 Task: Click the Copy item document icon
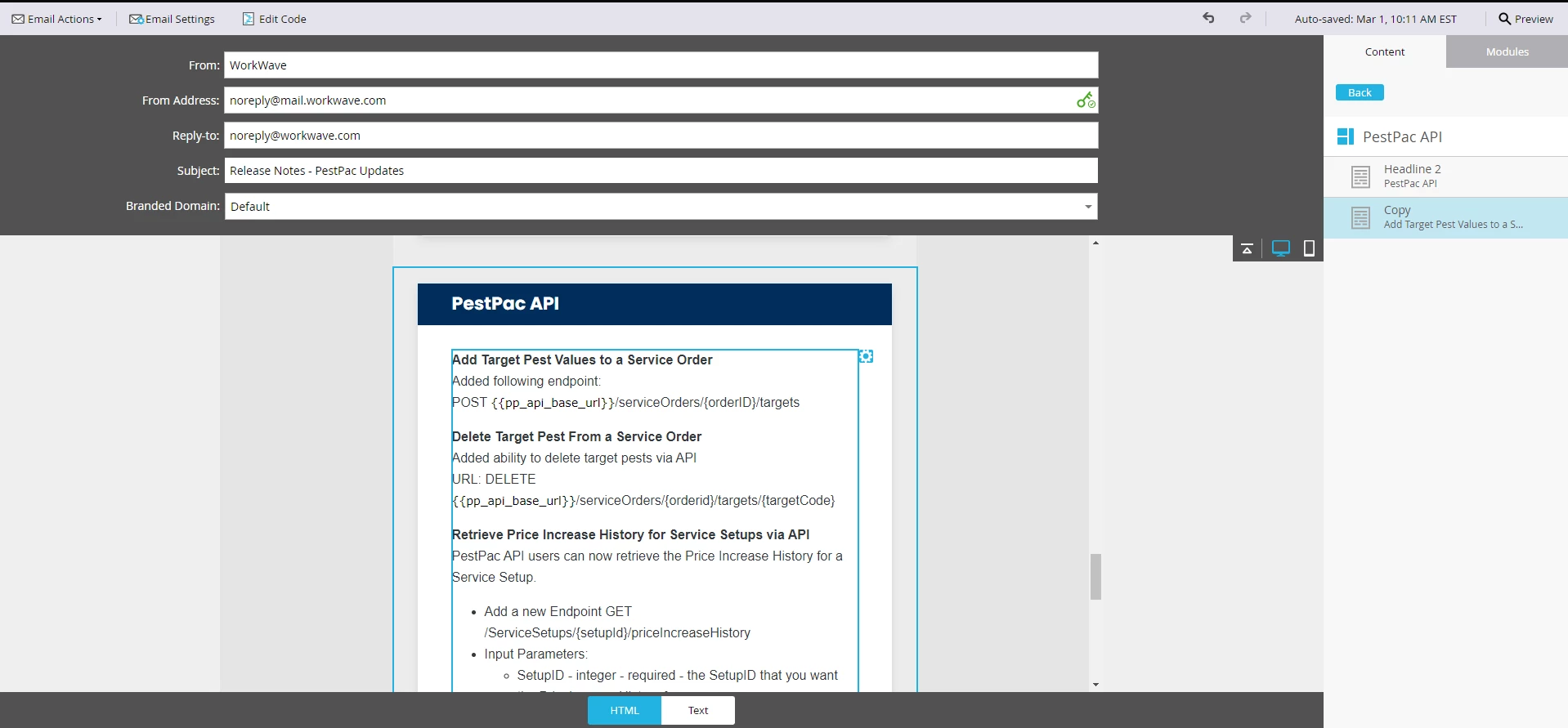[1360, 218]
